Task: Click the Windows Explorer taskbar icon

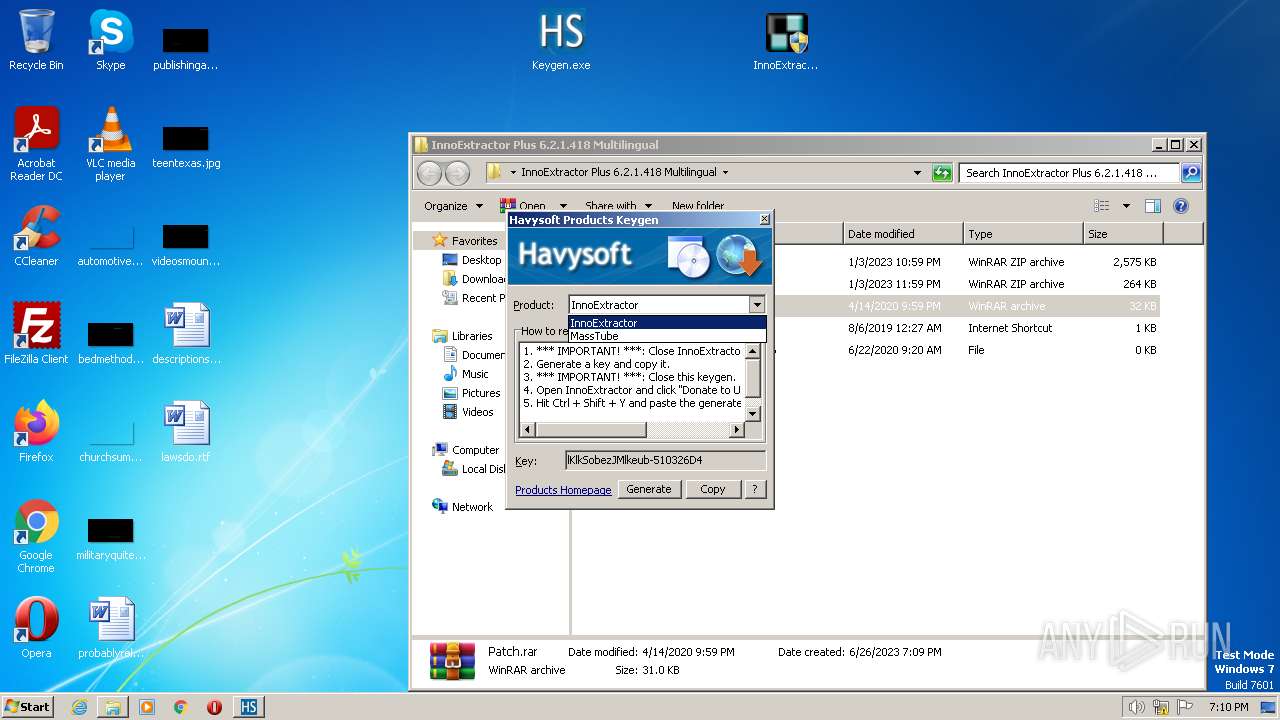Action: pyautogui.click(x=113, y=707)
